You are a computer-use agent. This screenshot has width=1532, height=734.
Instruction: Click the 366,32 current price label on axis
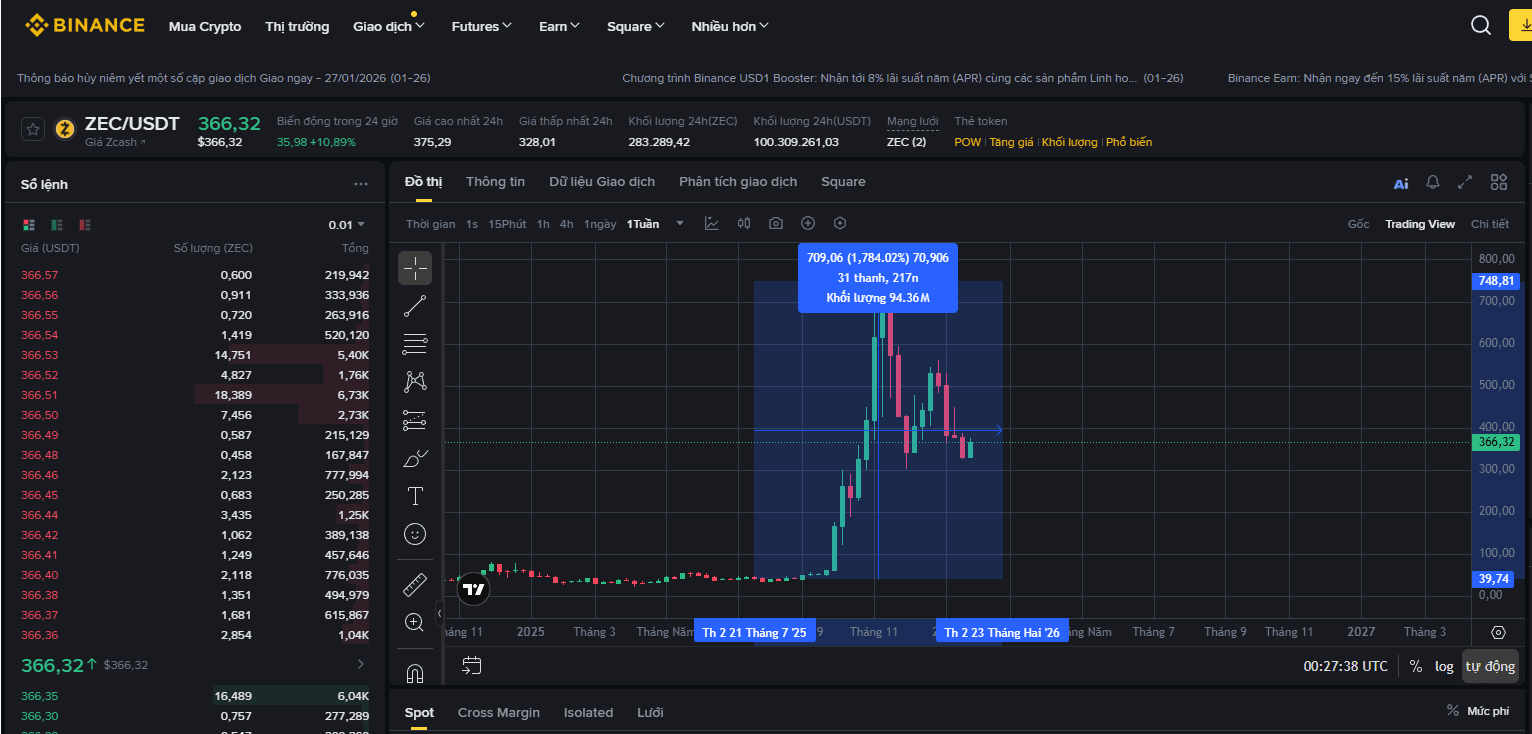[1496, 442]
